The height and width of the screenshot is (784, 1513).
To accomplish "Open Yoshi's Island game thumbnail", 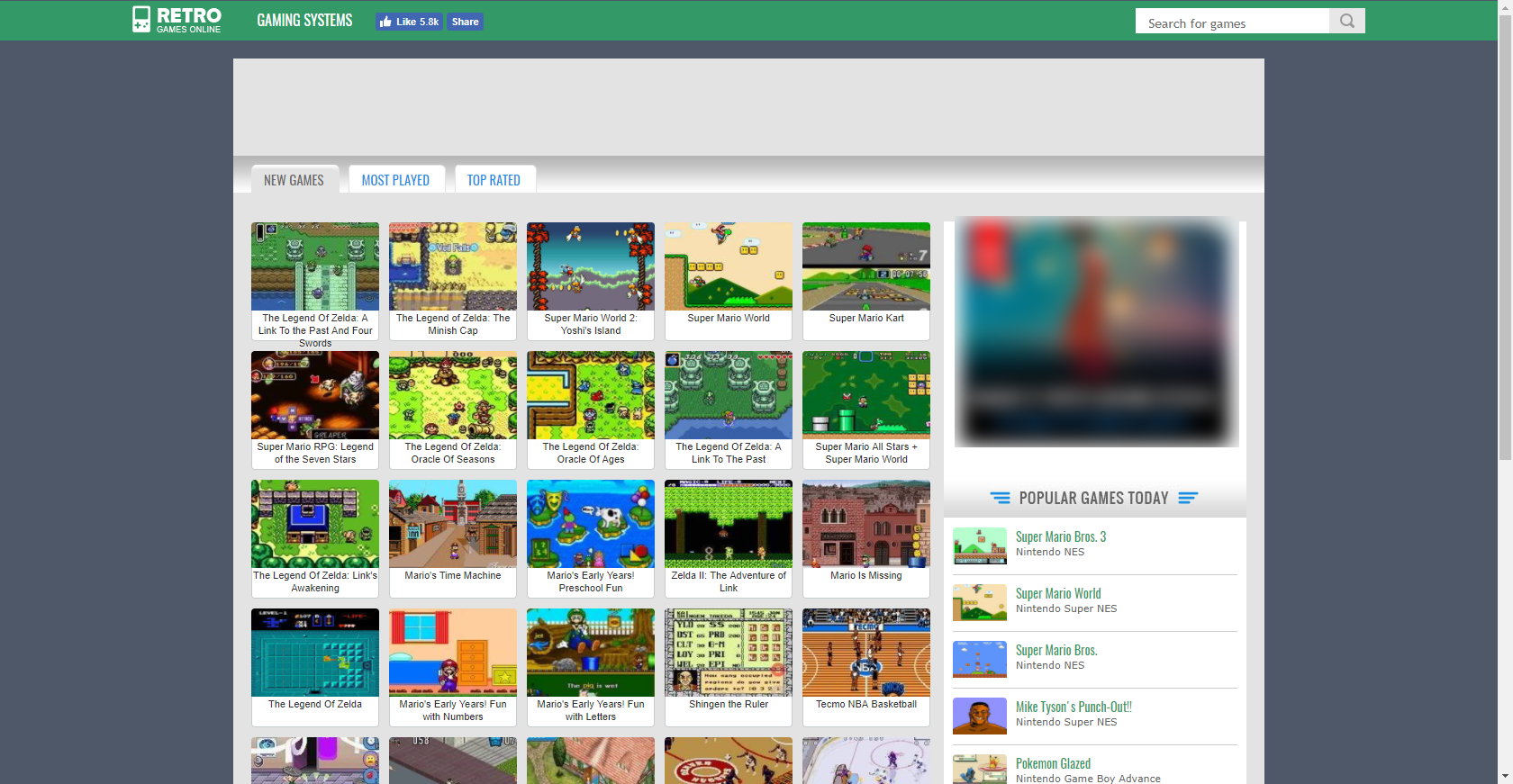I will [591, 266].
